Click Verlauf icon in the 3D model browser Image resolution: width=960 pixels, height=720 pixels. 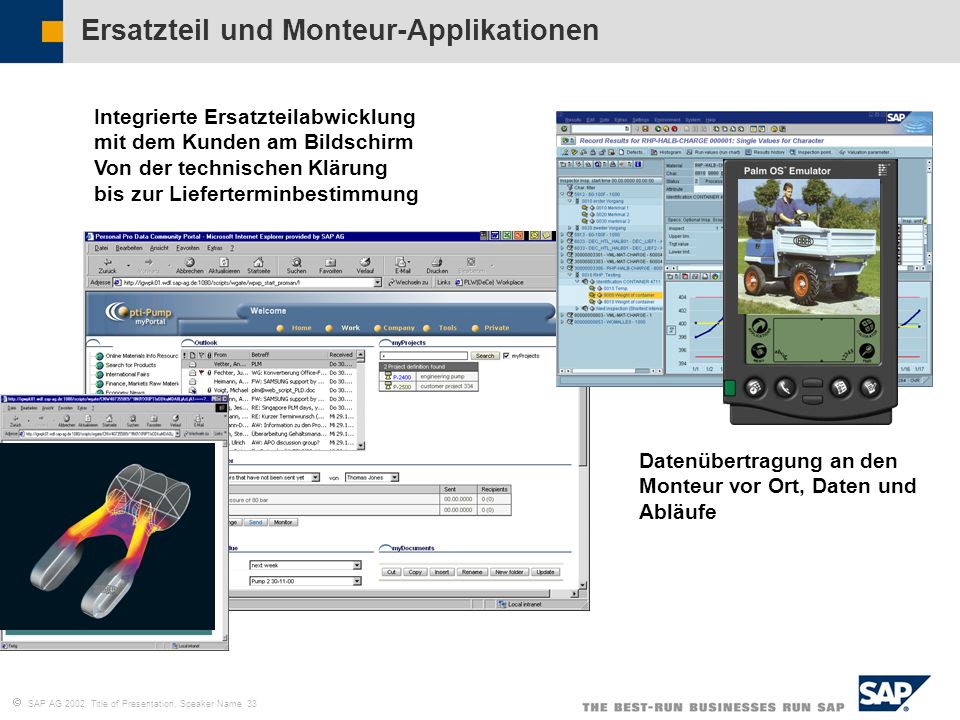(176, 421)
